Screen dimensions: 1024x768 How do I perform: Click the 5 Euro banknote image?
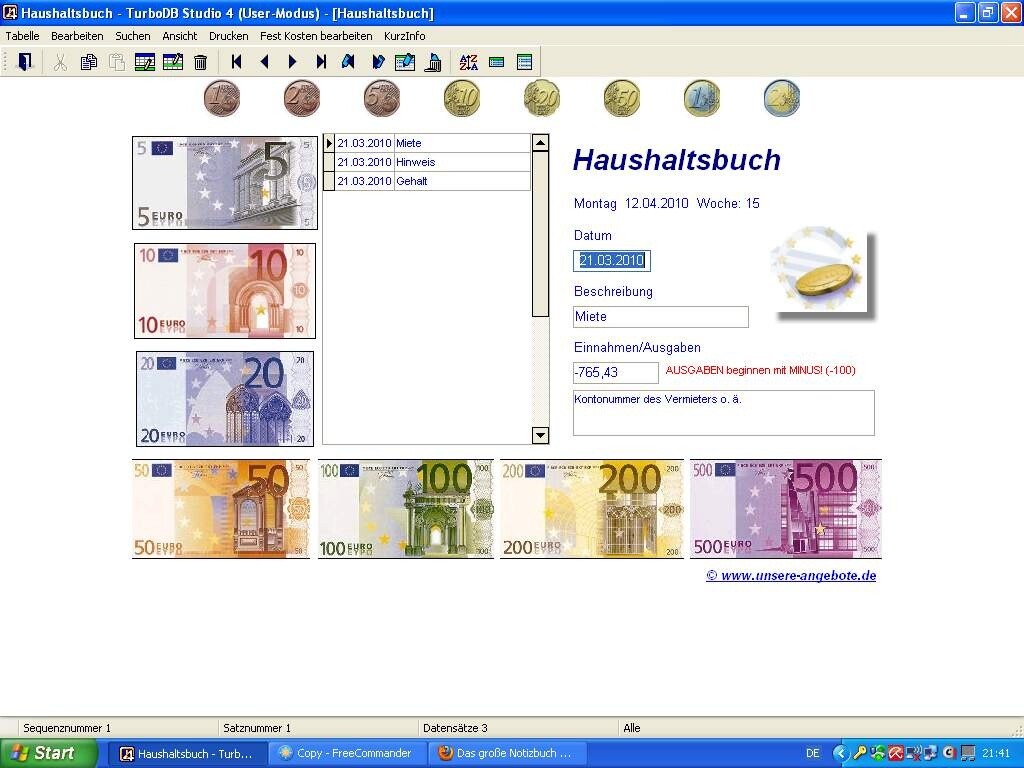point(225,183)
